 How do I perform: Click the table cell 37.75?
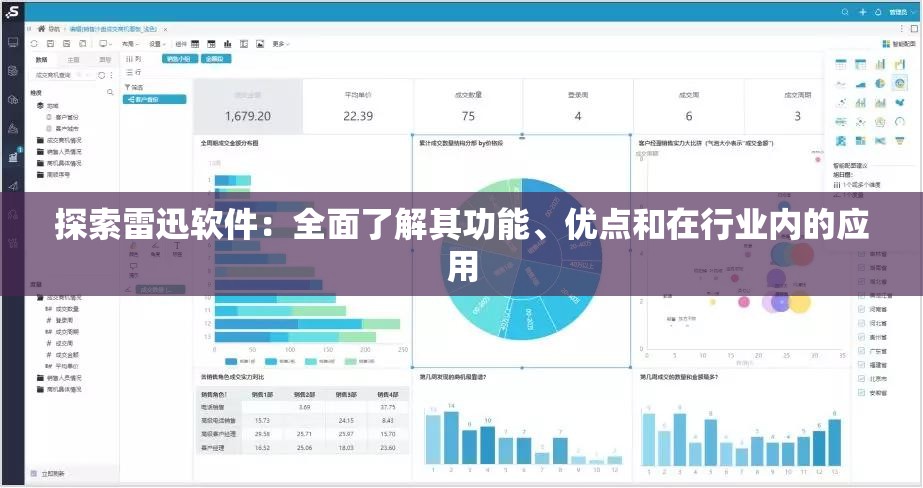coord(387,407)
